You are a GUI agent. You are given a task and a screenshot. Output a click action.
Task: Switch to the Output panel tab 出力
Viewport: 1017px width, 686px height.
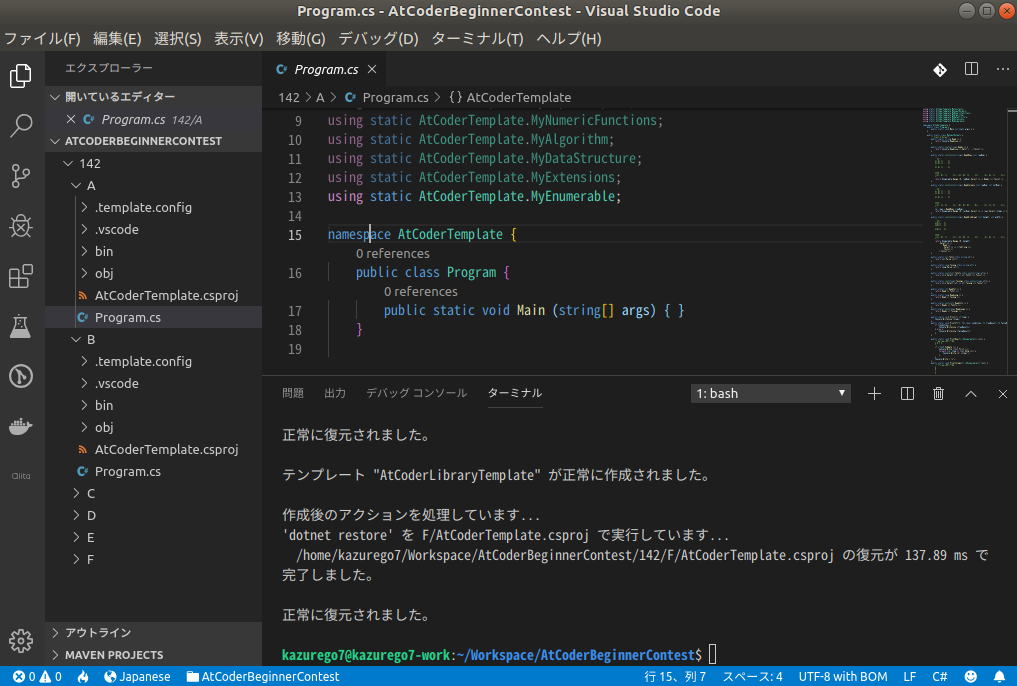(x=335, y=393)
